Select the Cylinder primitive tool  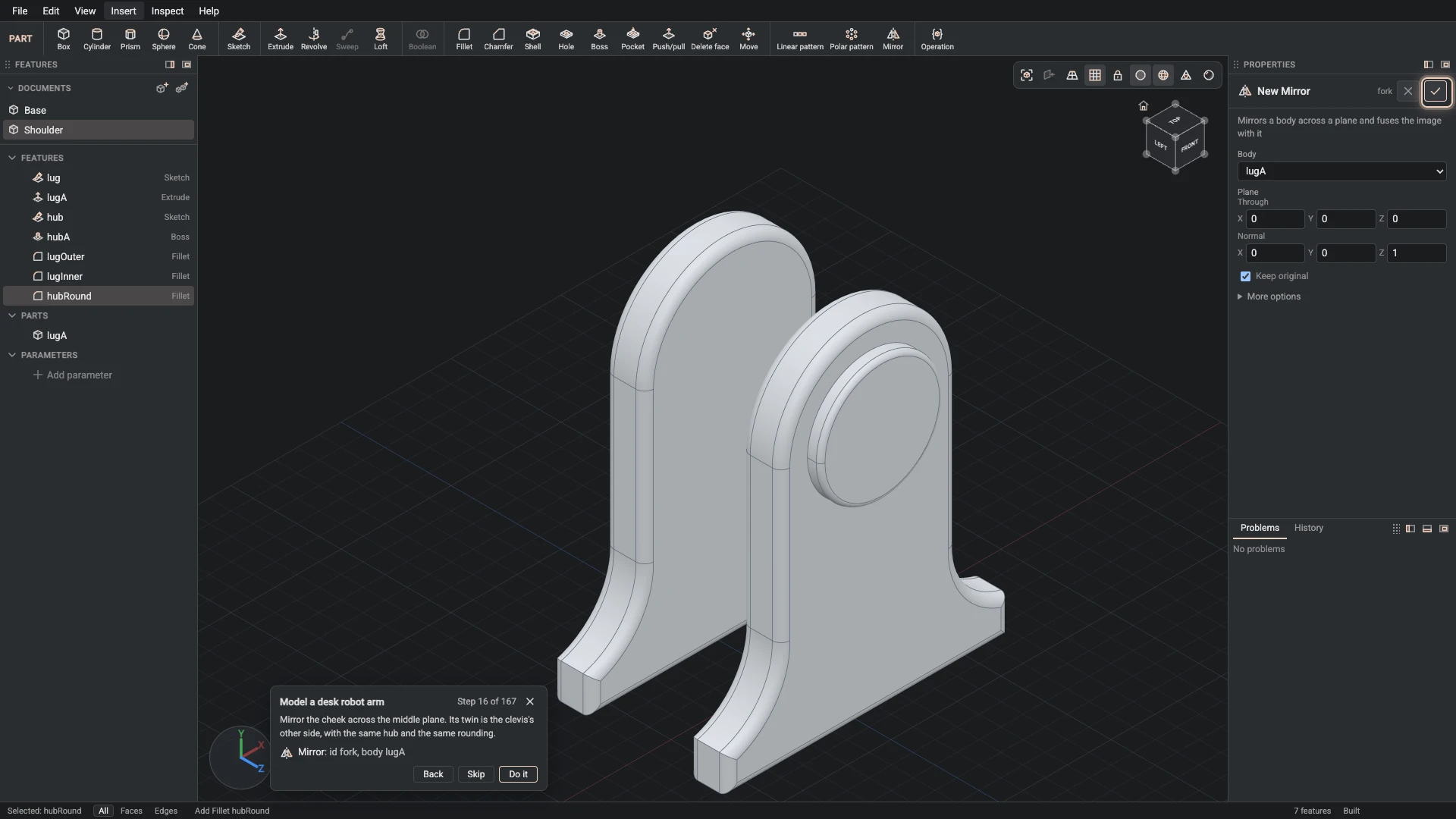pos(97,39)
